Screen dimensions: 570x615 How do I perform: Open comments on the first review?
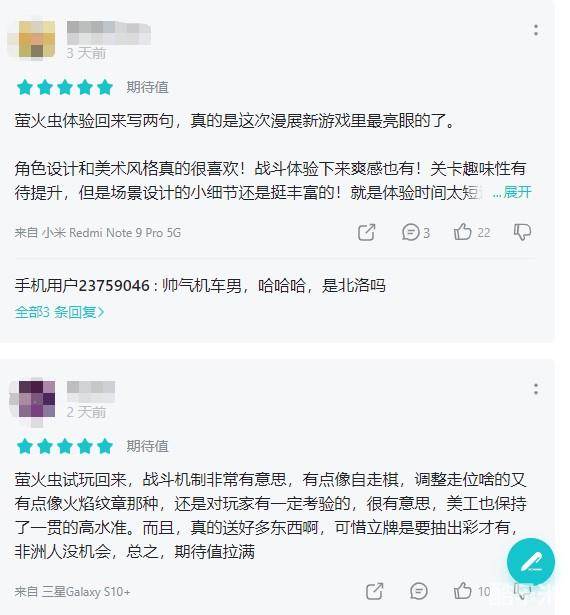pyautogui.click(x=415, y=232)
